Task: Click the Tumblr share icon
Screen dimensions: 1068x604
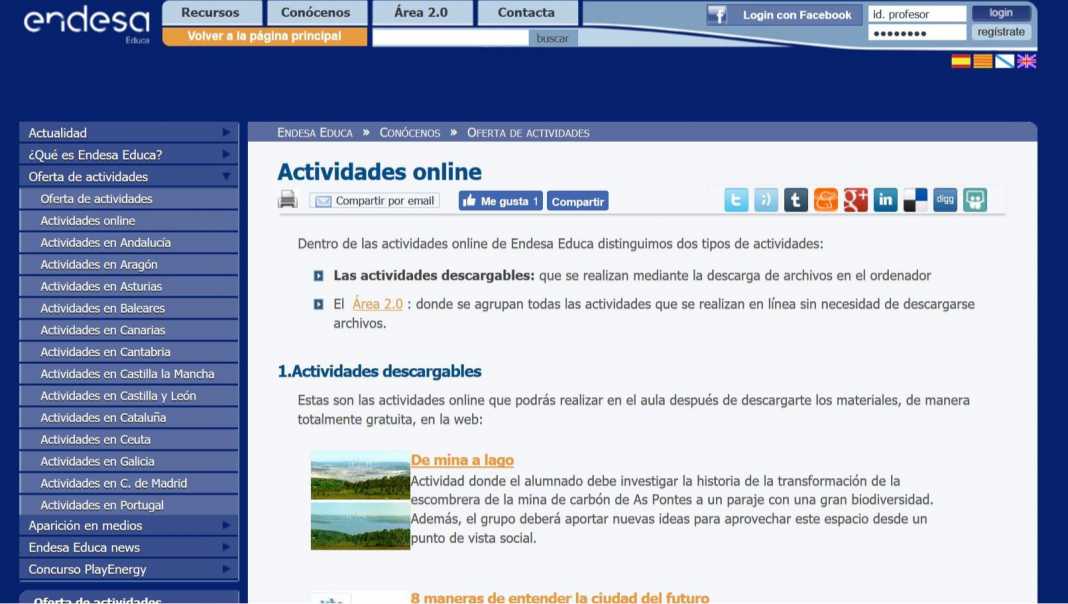Action: [796, 200]
